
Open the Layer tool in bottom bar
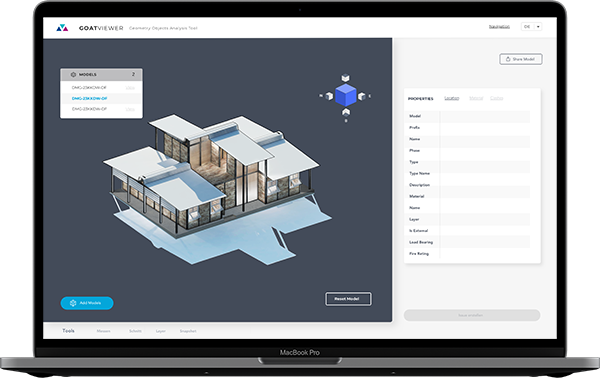pos(161,331)
